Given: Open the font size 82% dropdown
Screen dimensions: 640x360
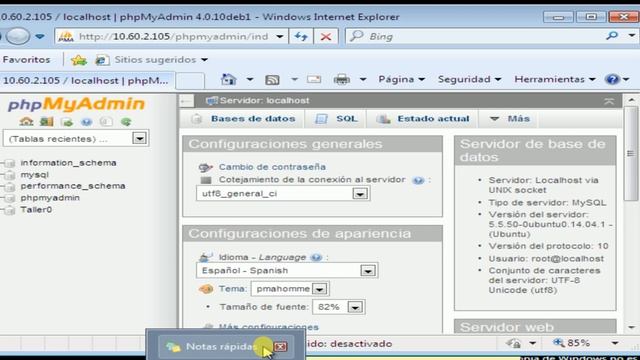Looking at the screenshot, I should [x=355, y=307].
